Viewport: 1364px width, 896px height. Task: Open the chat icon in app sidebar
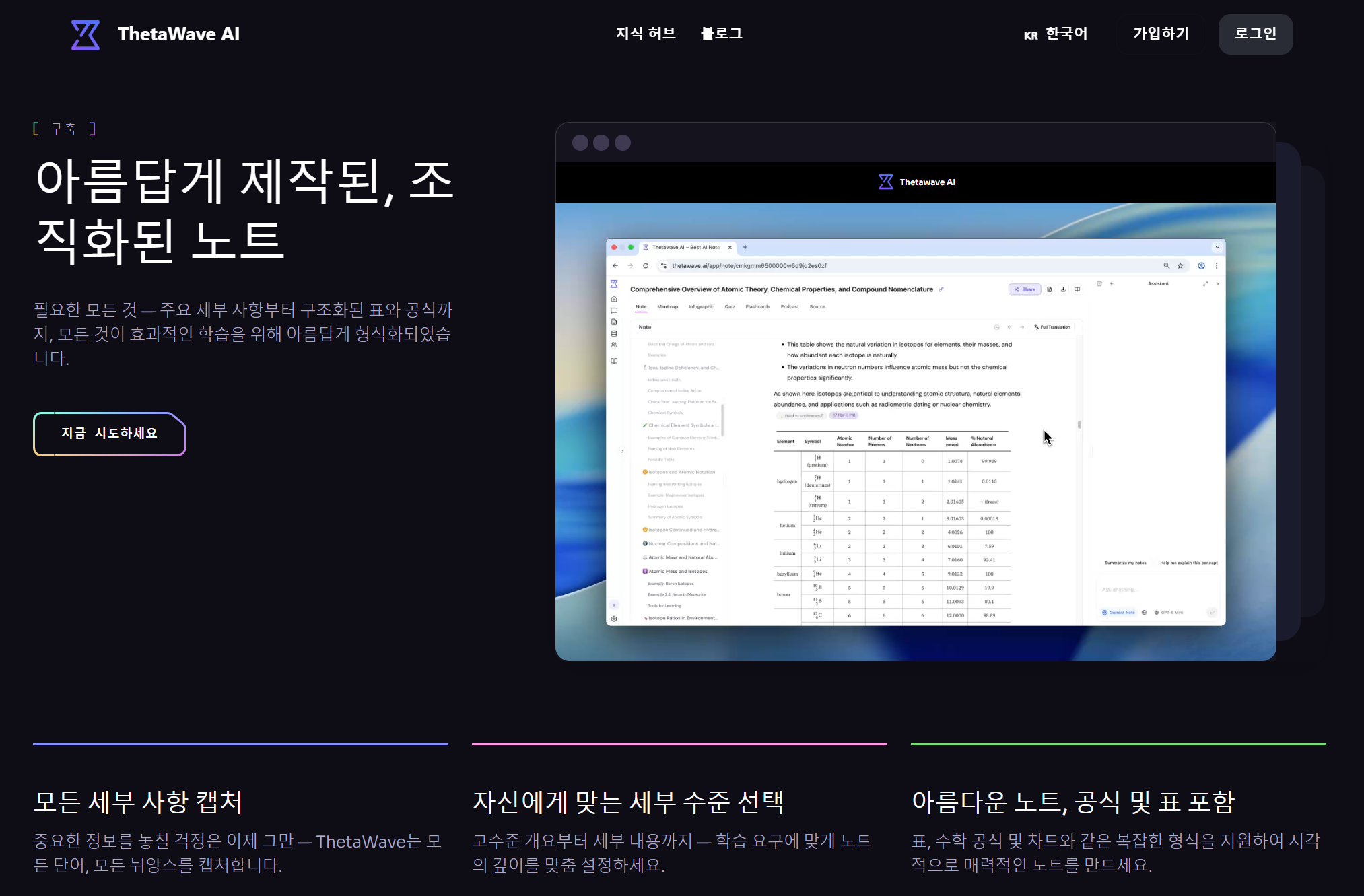pos(614,311)
